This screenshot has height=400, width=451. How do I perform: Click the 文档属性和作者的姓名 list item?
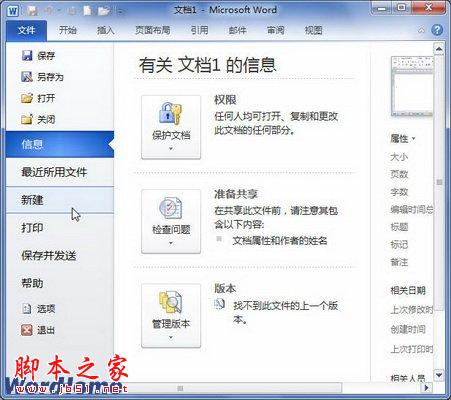pyautogui.click(x=280, y=241)
